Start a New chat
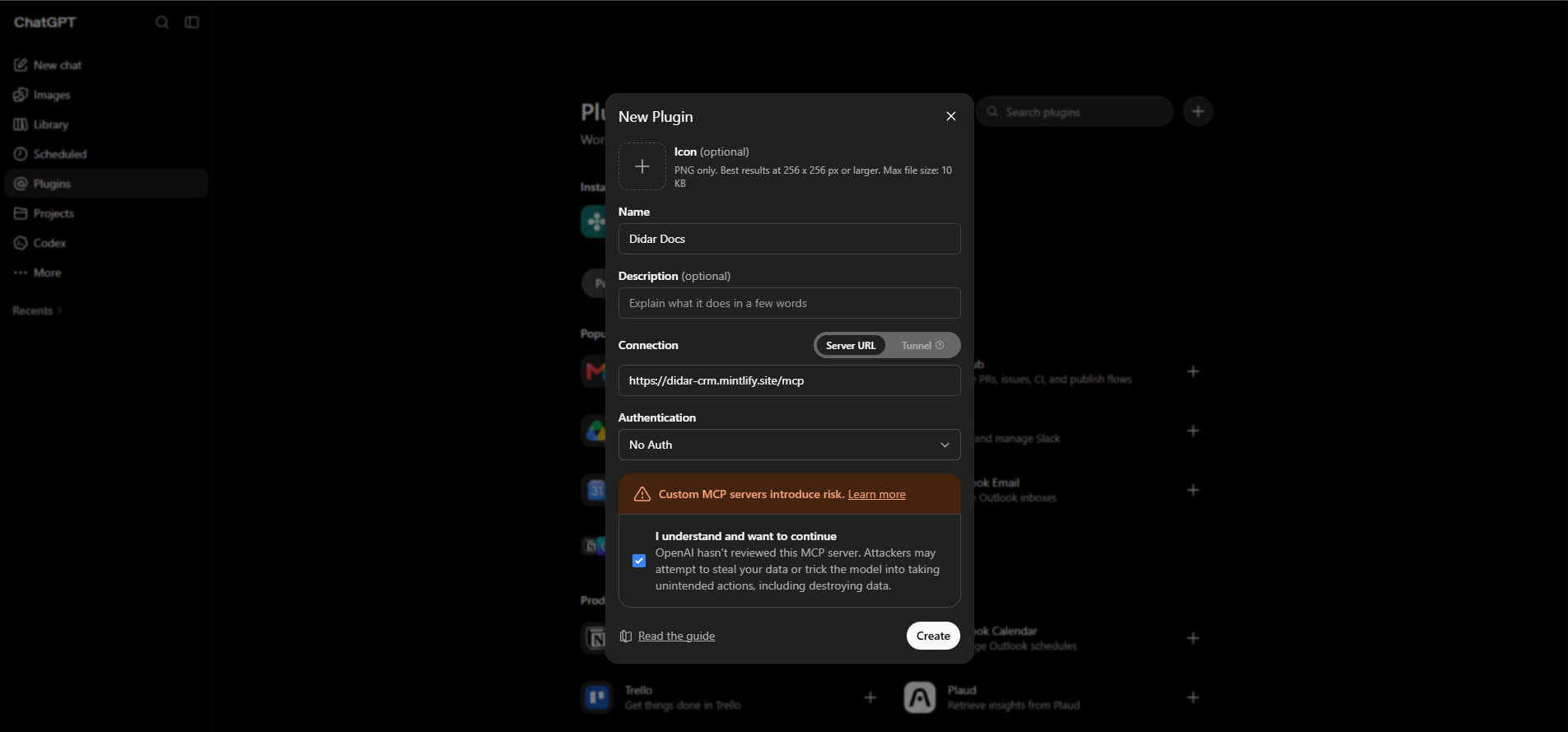Viewport: 1568px width, 732px height. point(105,65)
